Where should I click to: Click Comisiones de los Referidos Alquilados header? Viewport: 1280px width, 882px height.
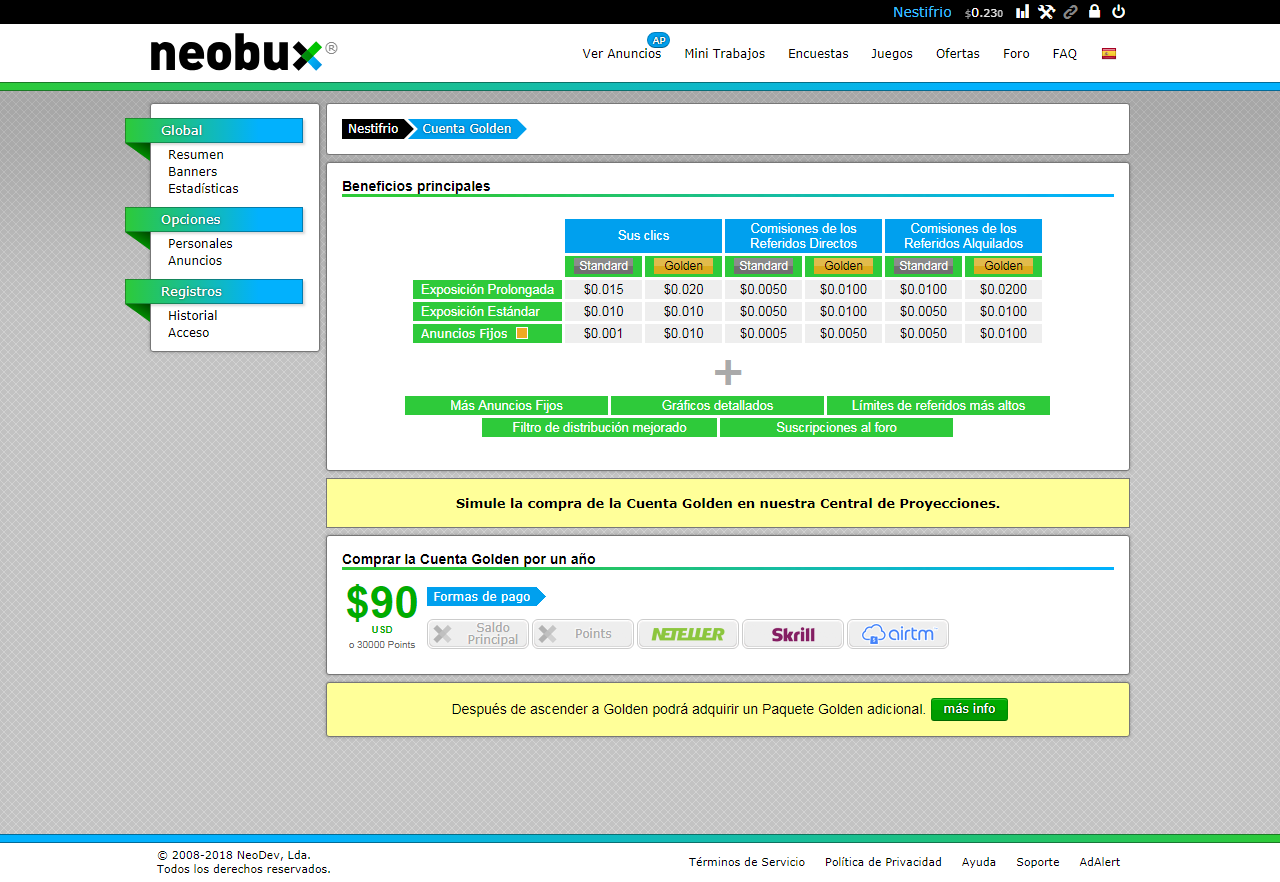963,236
